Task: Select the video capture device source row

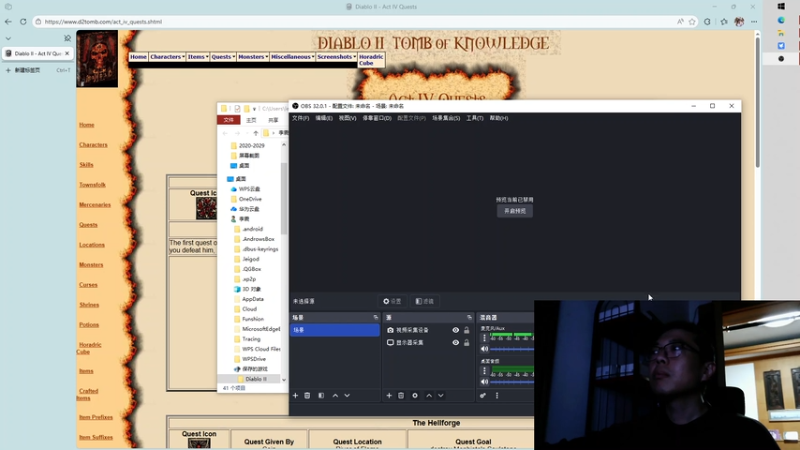Action: tap(428, 330)
